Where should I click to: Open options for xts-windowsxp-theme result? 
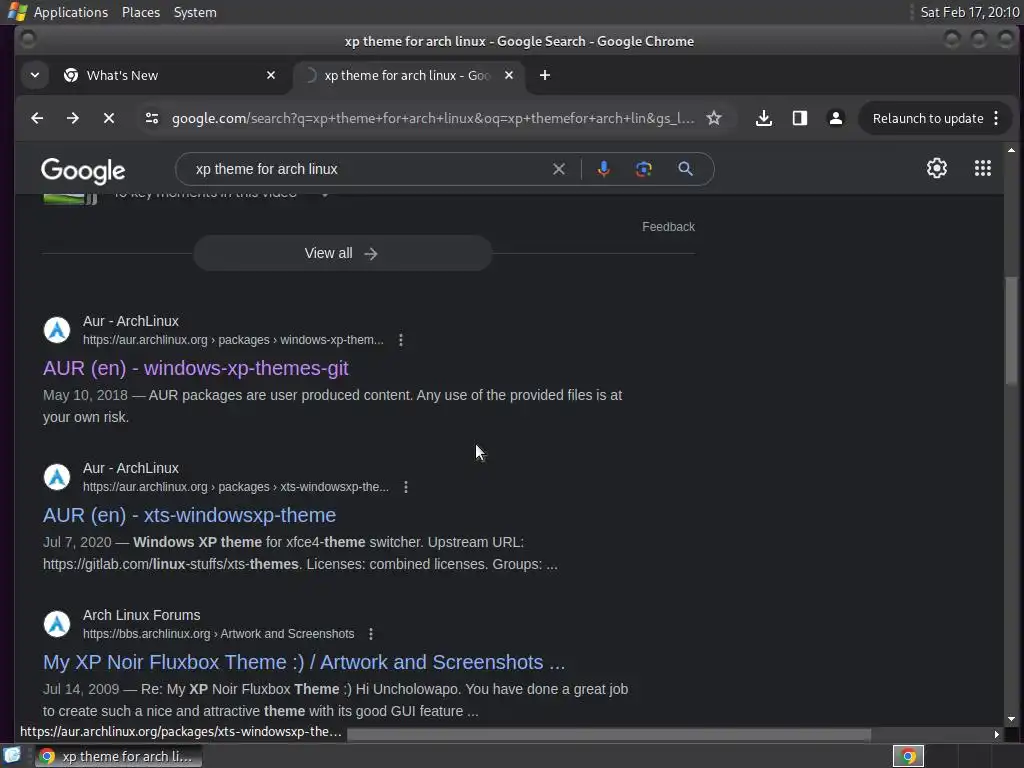point(406,487)
